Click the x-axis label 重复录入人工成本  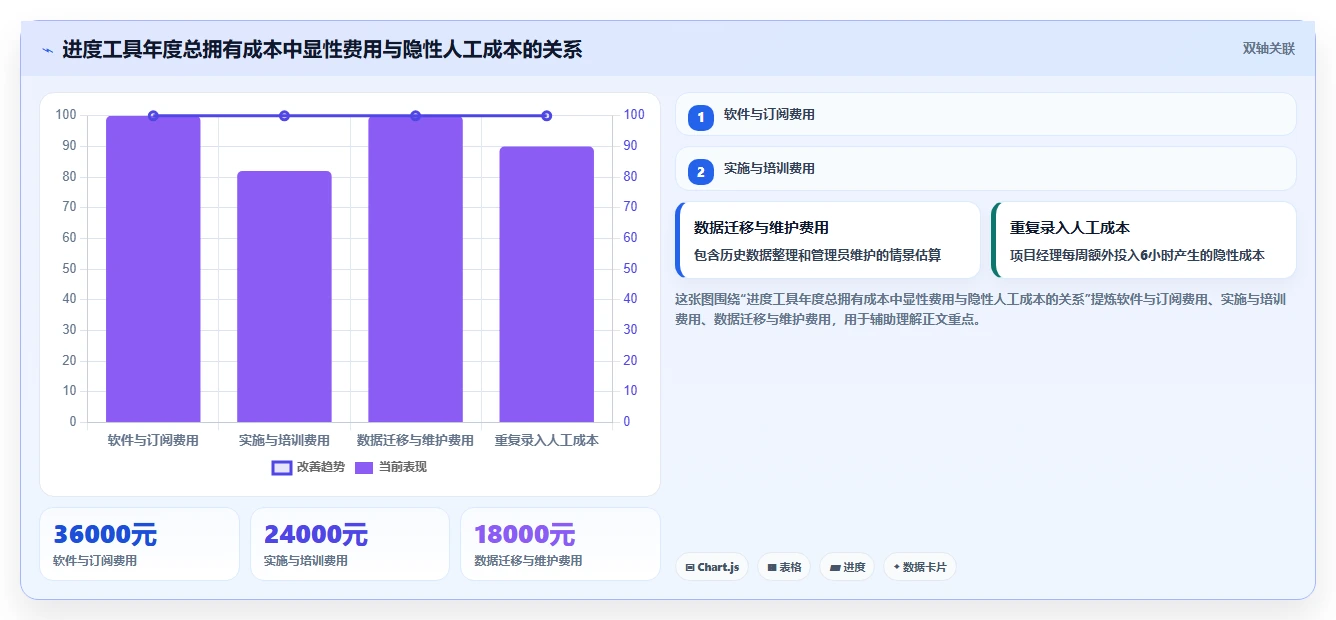click(x=546, y=440)
